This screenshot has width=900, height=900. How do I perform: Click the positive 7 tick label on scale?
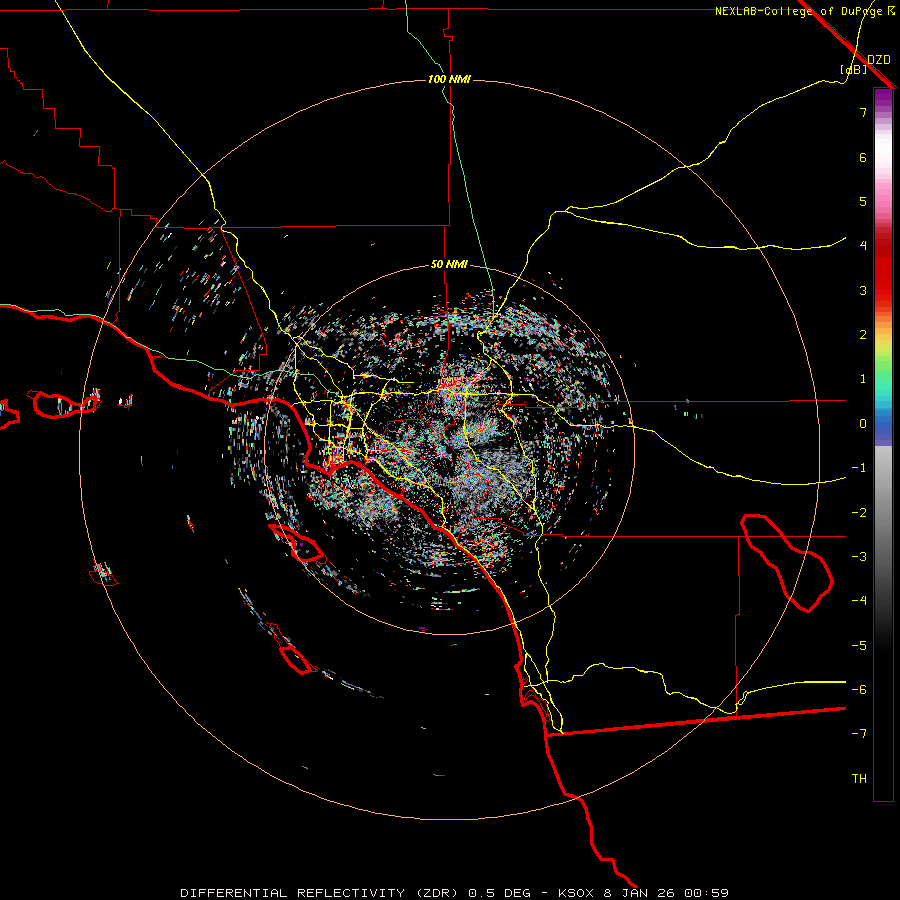[863, 112]
